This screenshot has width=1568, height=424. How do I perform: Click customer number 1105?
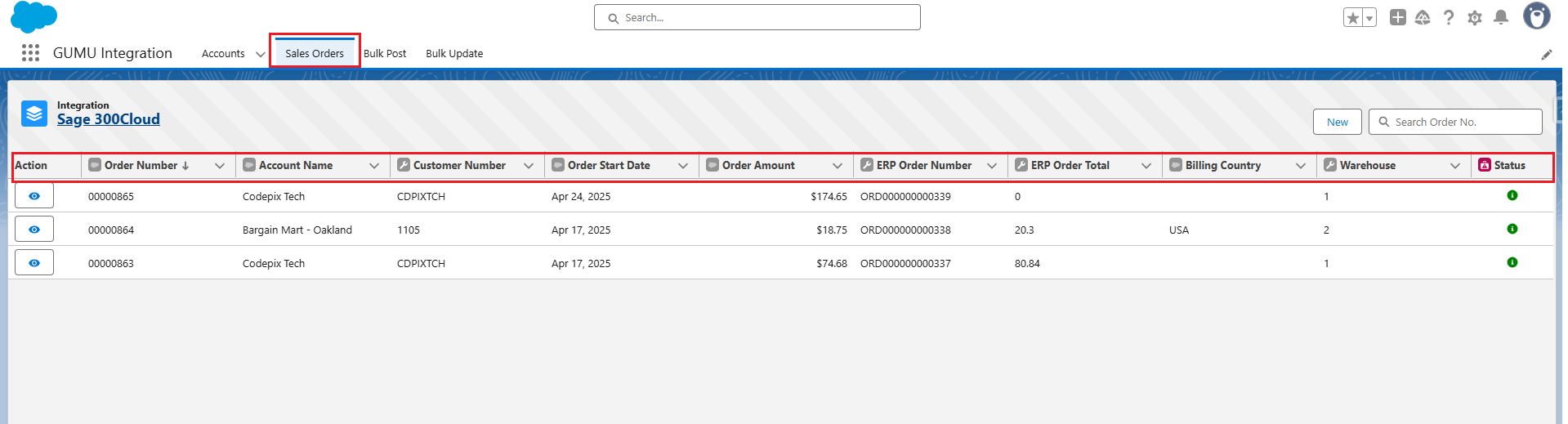[x=409, y=230]
